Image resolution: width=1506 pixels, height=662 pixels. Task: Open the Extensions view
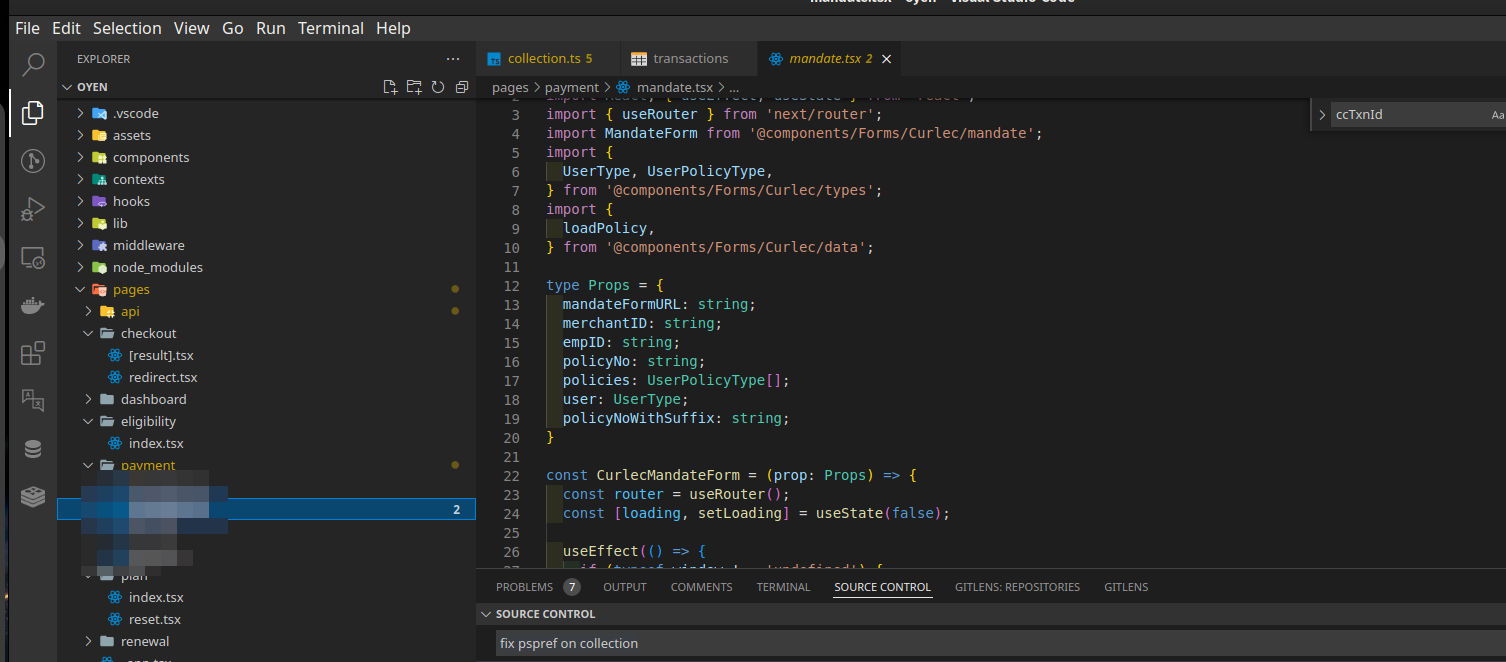tap(33, 353)
